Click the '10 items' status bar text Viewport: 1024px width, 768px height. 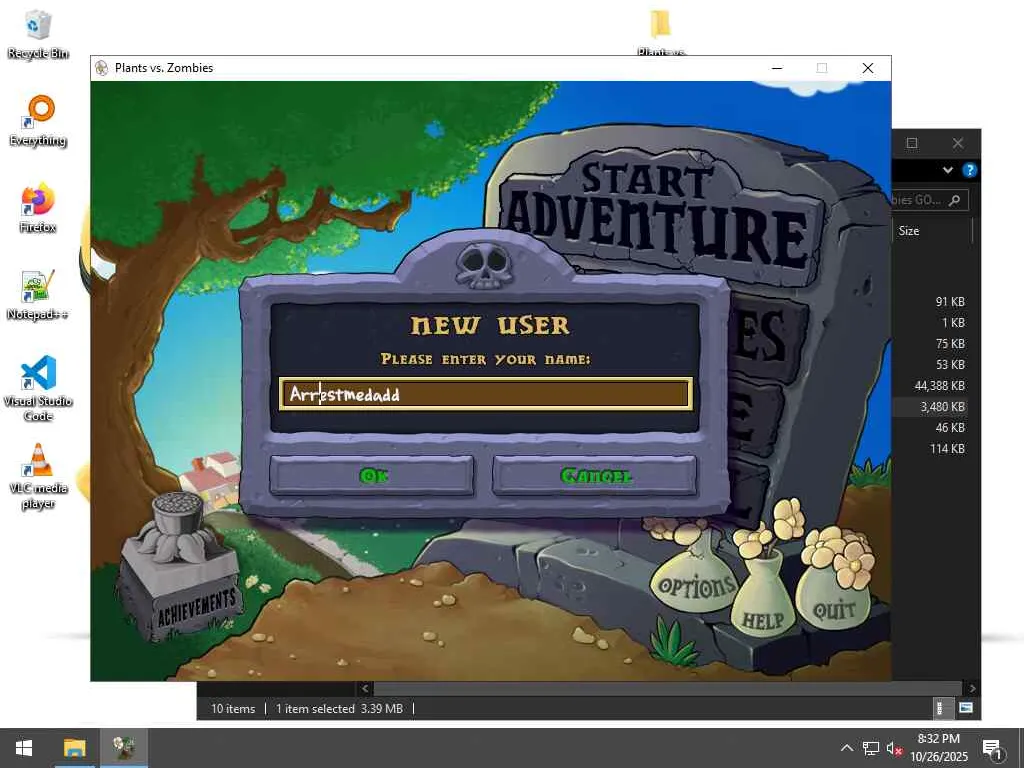pyautogui.click(x=233, y=709)
